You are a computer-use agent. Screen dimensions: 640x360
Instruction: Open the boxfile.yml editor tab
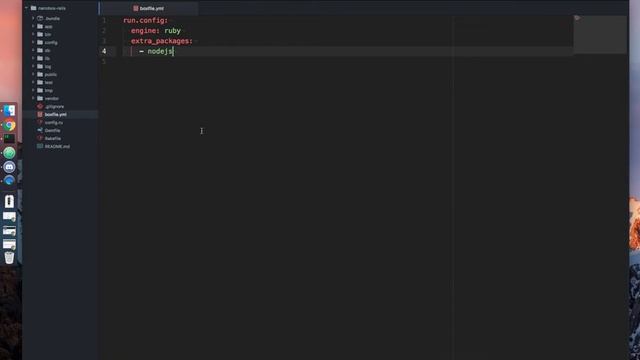point(149,8)
